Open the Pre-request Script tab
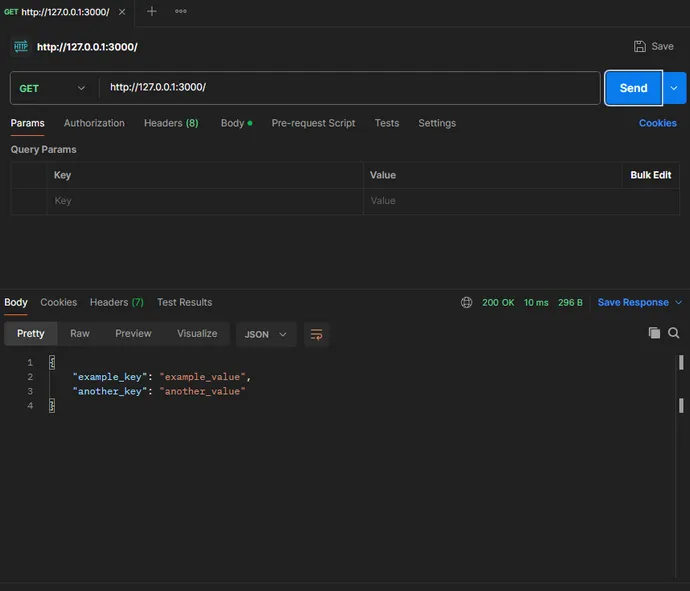 (313, 123)
